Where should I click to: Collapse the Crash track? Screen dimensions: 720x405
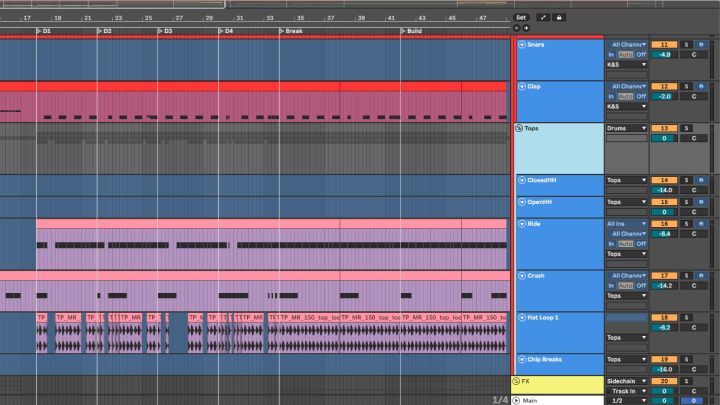point(522,276)
